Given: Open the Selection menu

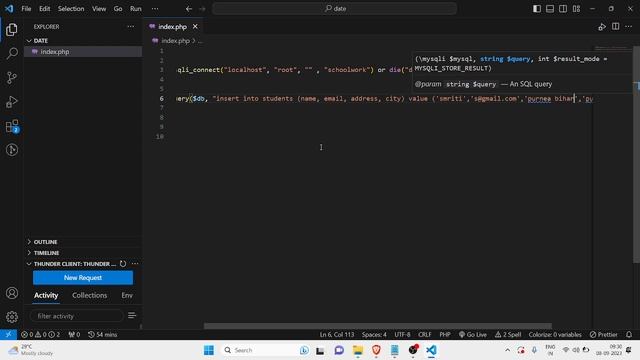Looking at the screenshot, I should pyautogui.click(x=71, y=9).
